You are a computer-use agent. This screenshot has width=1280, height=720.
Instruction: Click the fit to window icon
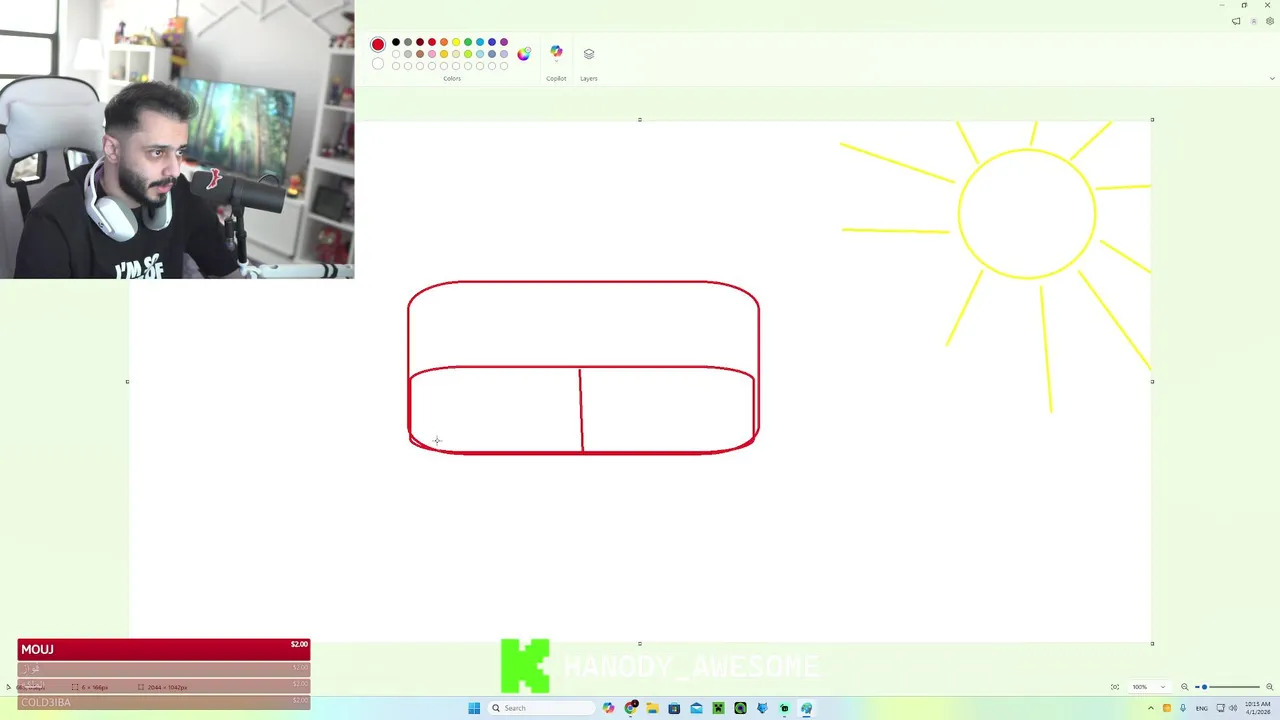point(1115,687)
